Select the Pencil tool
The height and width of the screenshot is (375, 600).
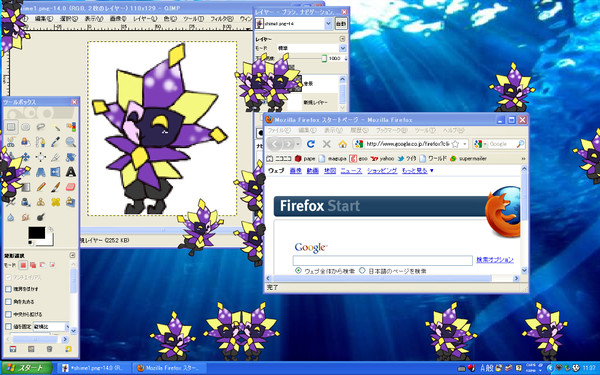(41, 187)
